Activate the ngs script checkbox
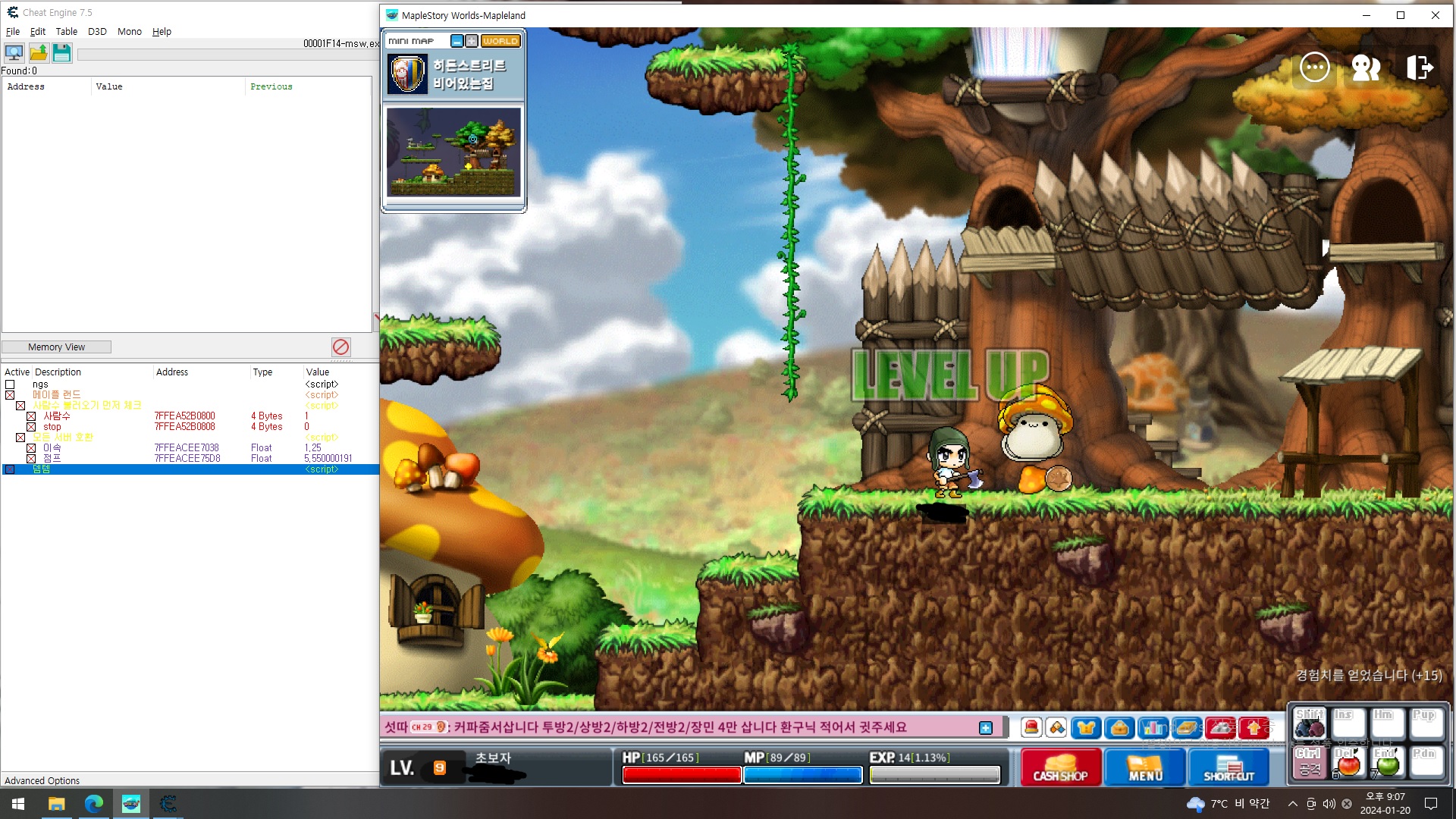1456x819 pixels. (x=10, y=384)
